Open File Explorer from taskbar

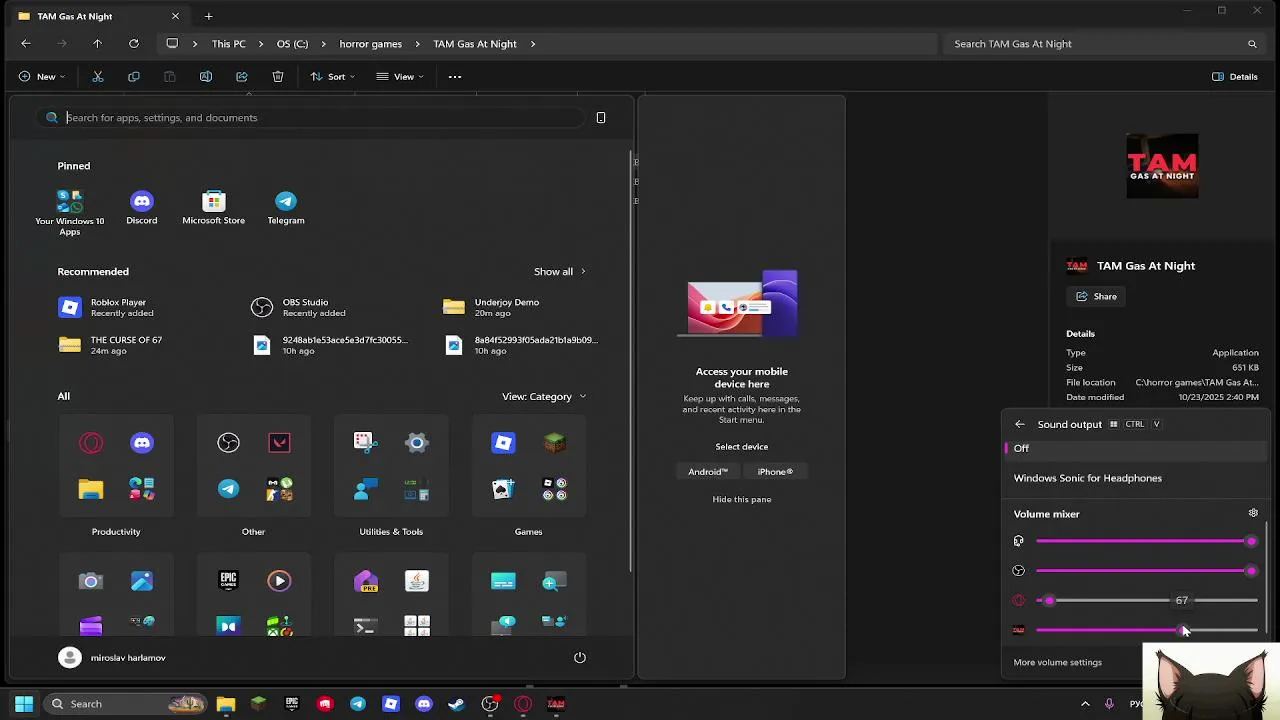click(x=225, y=704)
